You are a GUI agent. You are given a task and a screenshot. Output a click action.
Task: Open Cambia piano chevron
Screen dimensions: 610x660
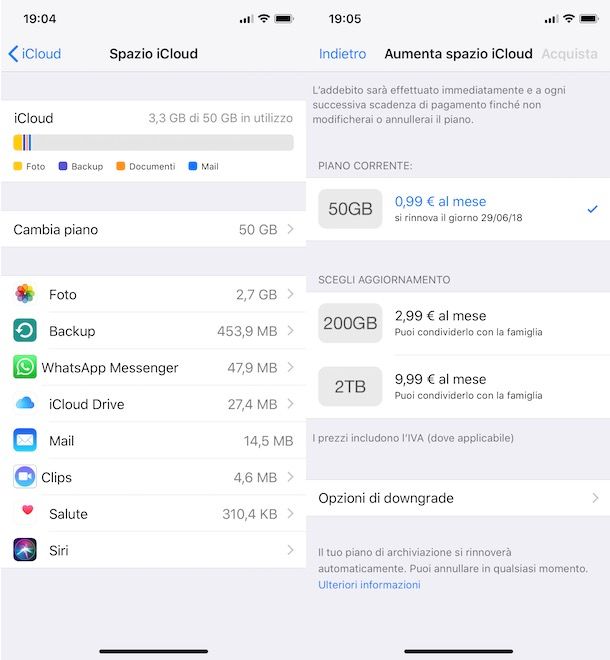290,229
